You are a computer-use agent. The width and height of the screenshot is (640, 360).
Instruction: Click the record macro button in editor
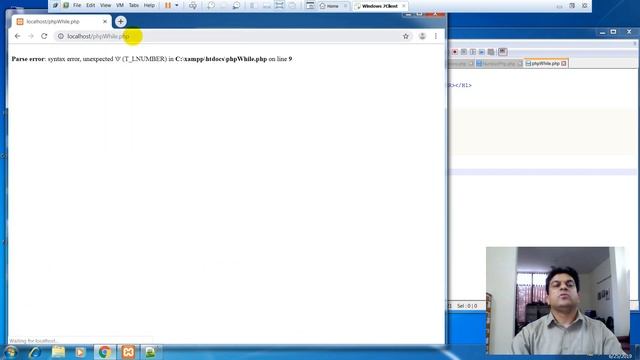[455, 52]
